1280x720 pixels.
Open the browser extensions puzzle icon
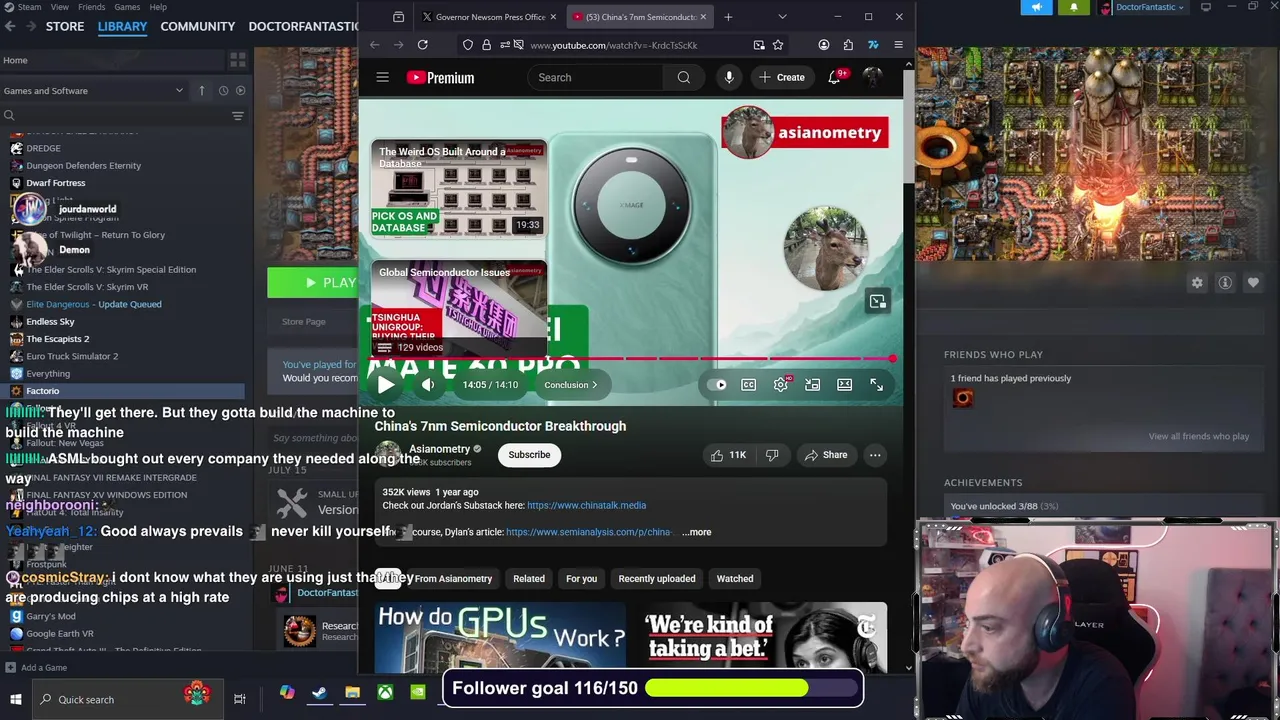pyautogui.click(x=848, y=45)
